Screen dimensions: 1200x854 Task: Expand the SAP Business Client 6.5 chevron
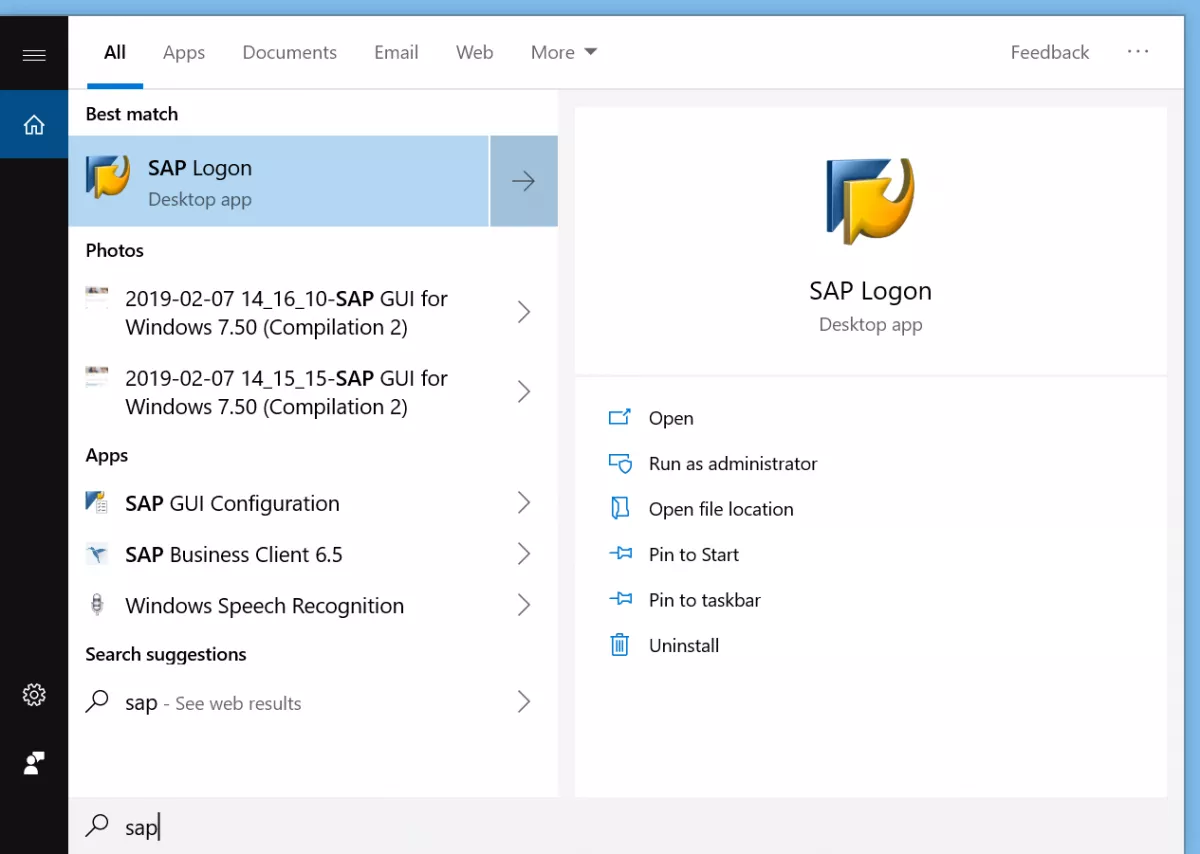pos(523,554)
